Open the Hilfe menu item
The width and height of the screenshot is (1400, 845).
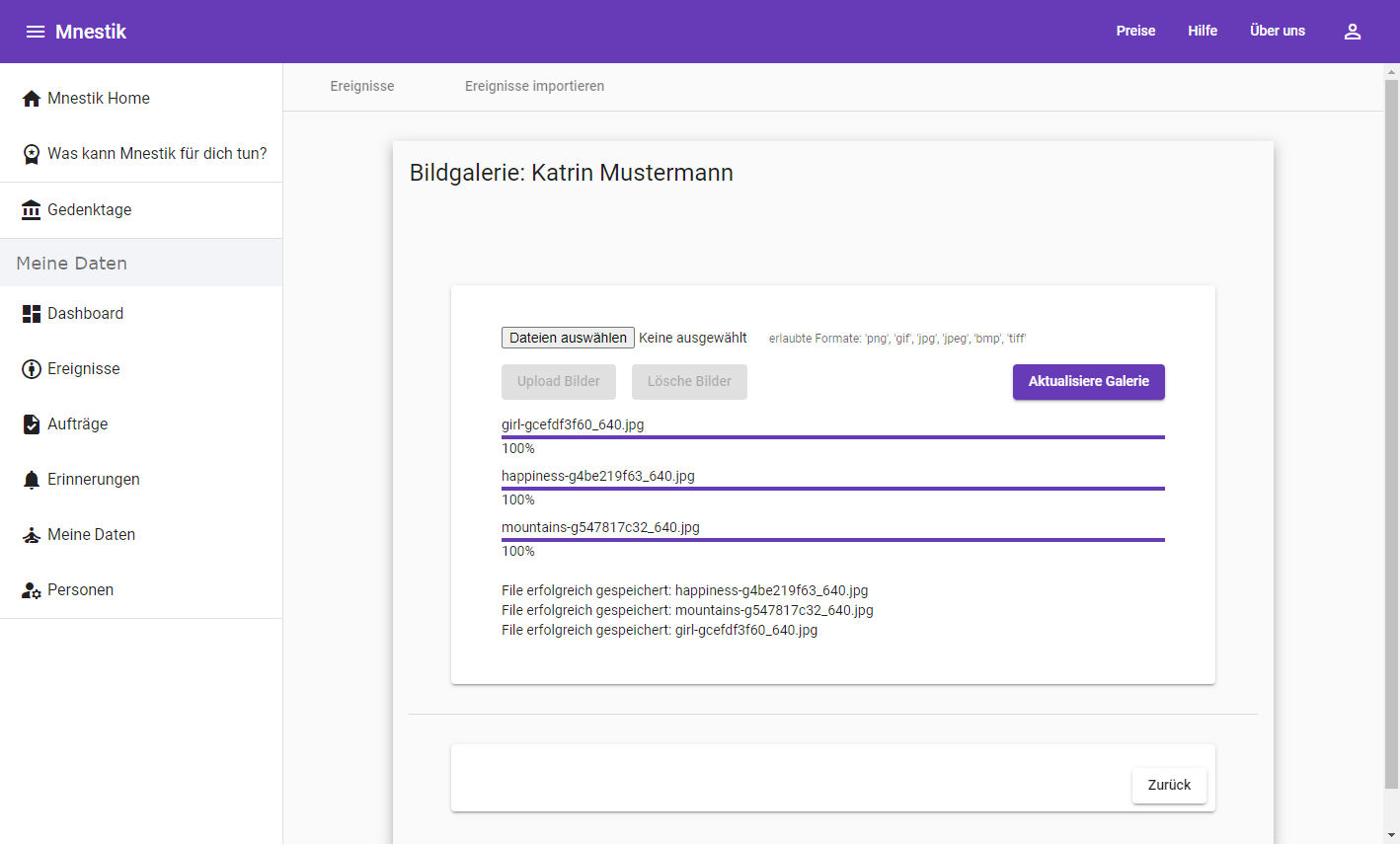pyautogui.click(x=1202, y=32)
